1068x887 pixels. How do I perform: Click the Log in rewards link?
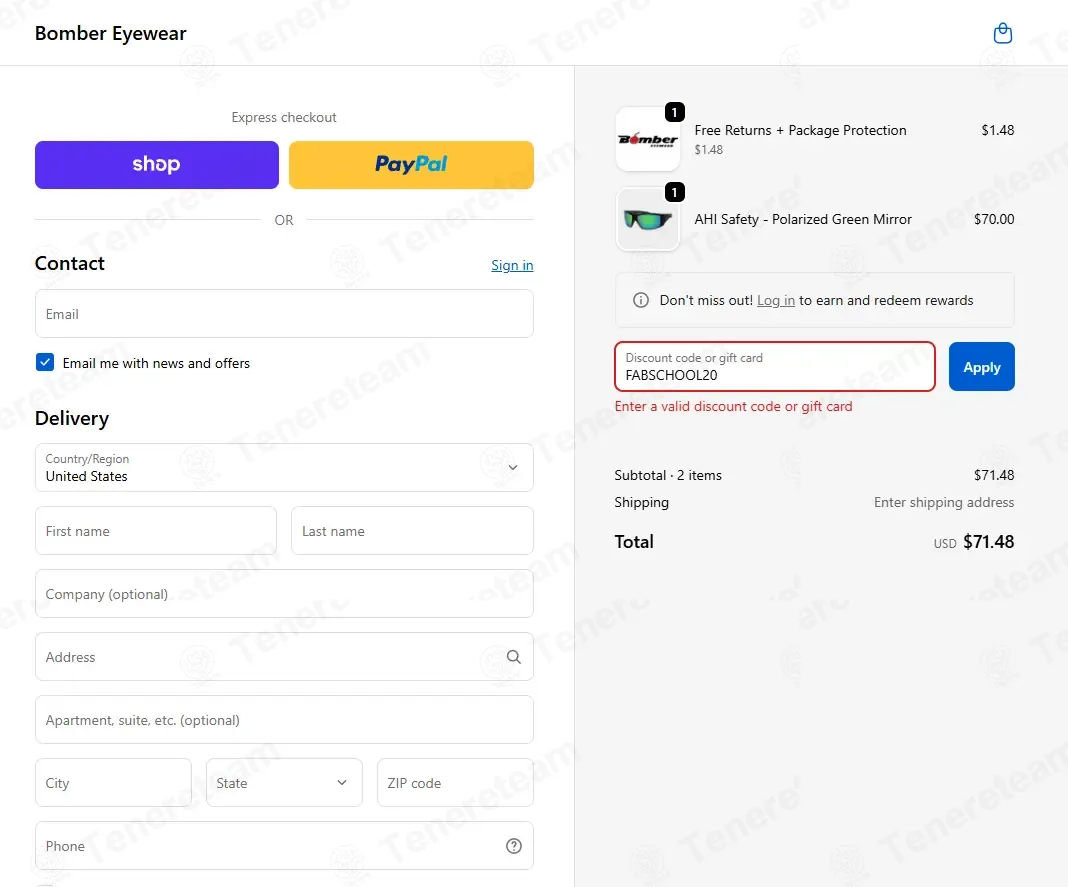point(776,300)
